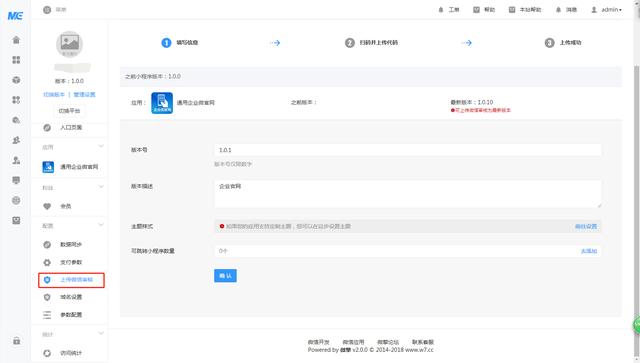Click the list icon beside 参数配置
640x363 pixels.
[47, 315]
